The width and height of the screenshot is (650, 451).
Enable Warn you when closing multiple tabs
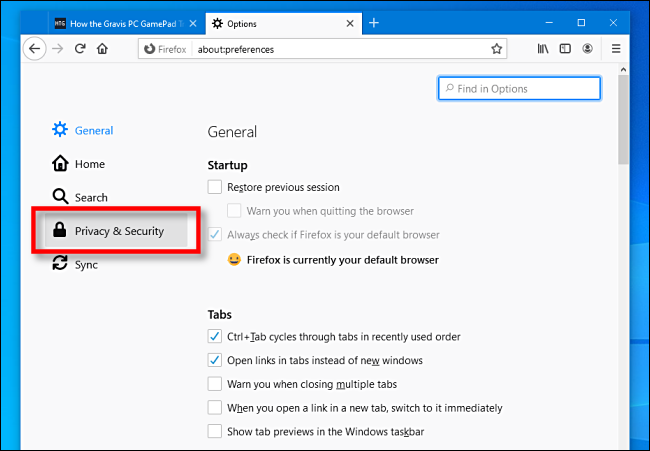(x=215, y=384)
